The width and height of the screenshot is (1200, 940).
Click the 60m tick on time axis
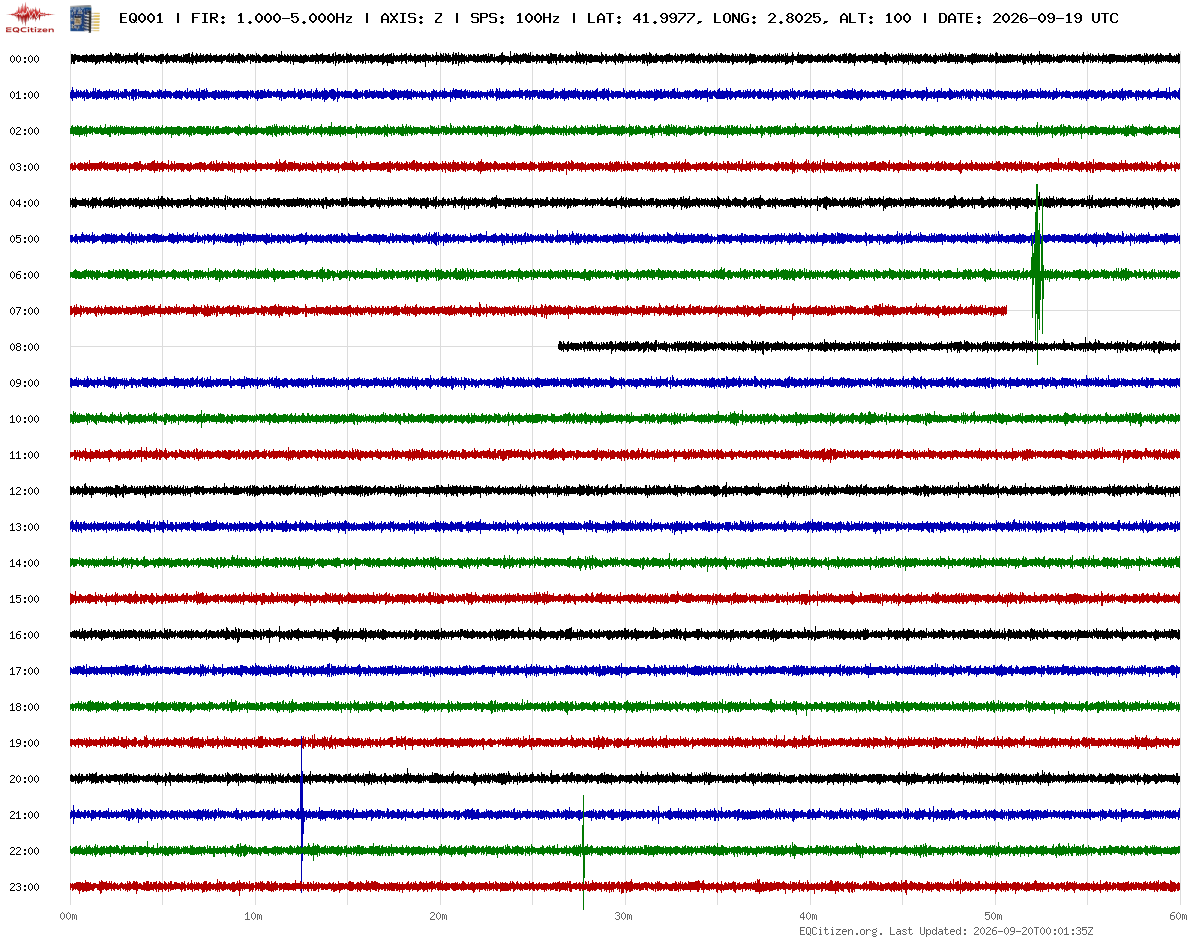(1179, 916)
